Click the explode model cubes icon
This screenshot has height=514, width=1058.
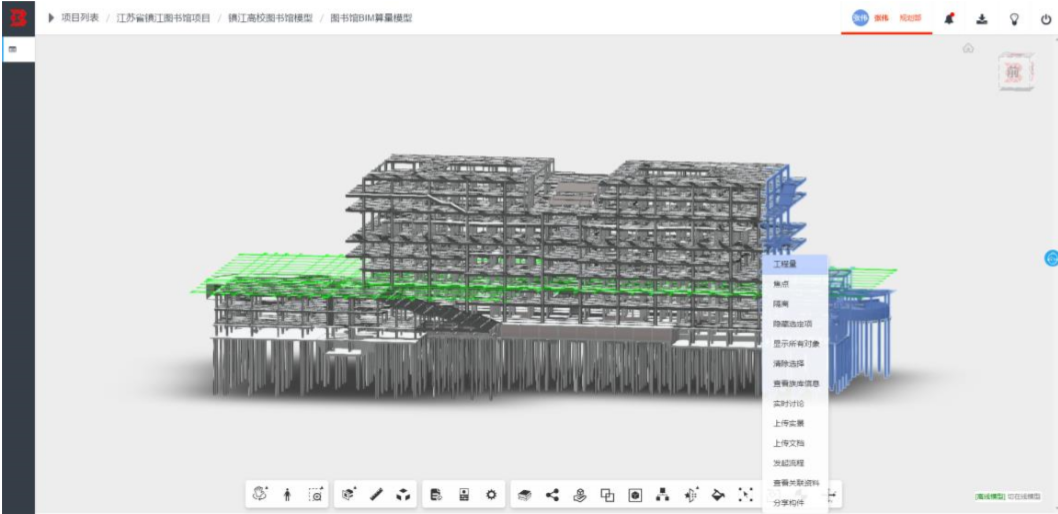point(403,495)
